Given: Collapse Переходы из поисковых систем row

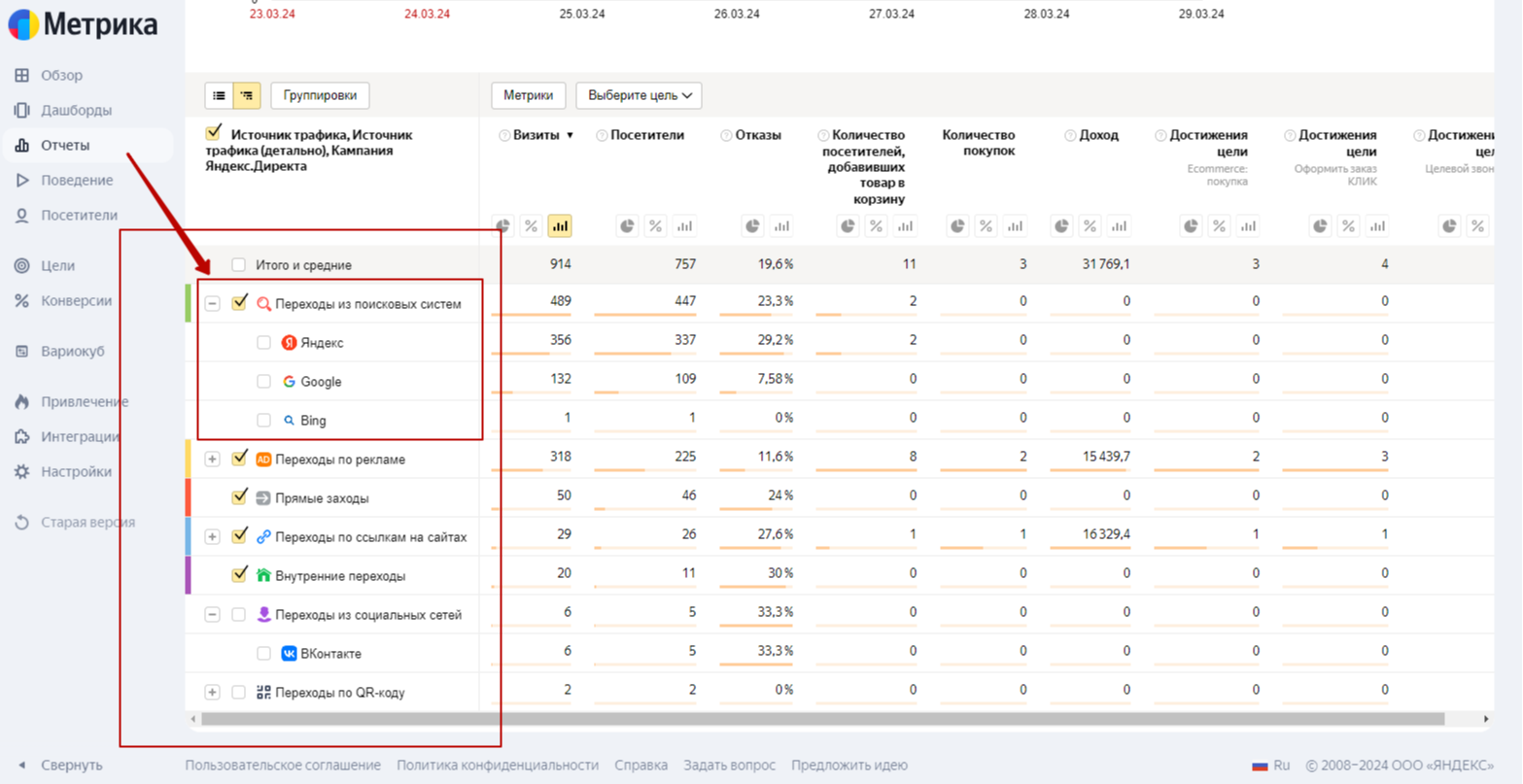Looking at the screenshot, I should point(212,304).
